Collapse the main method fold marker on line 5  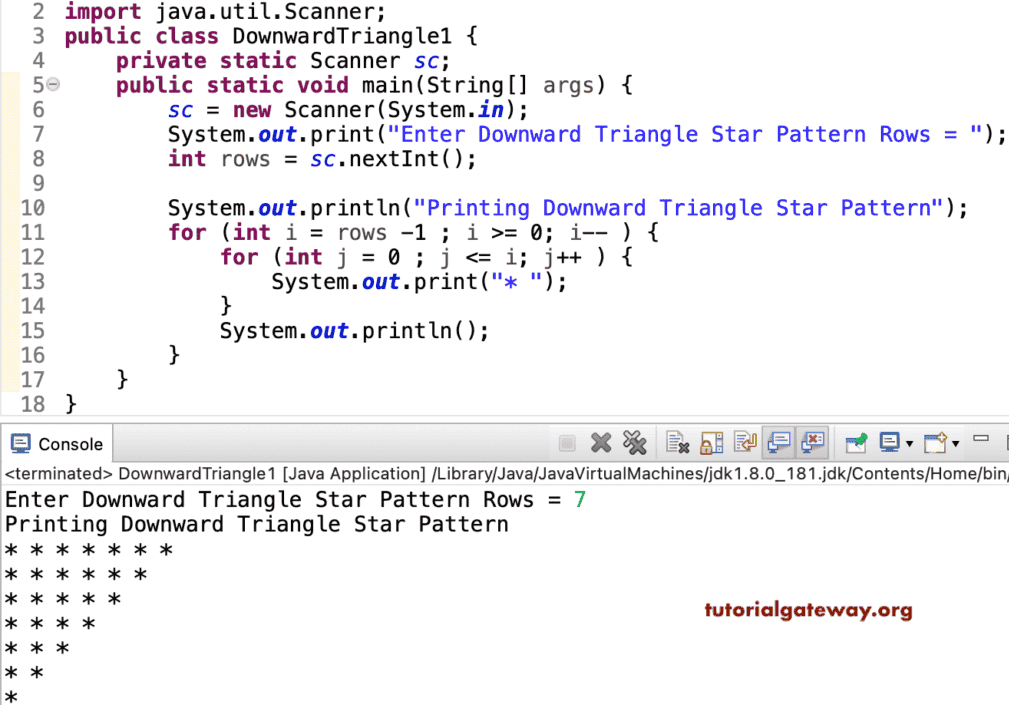click(x=52, y=85)
